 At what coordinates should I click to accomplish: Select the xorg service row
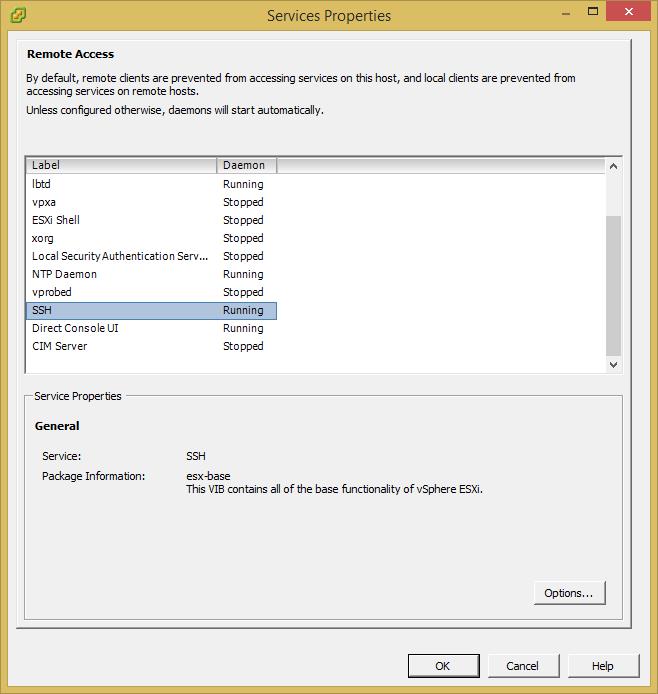click(151, 238)
